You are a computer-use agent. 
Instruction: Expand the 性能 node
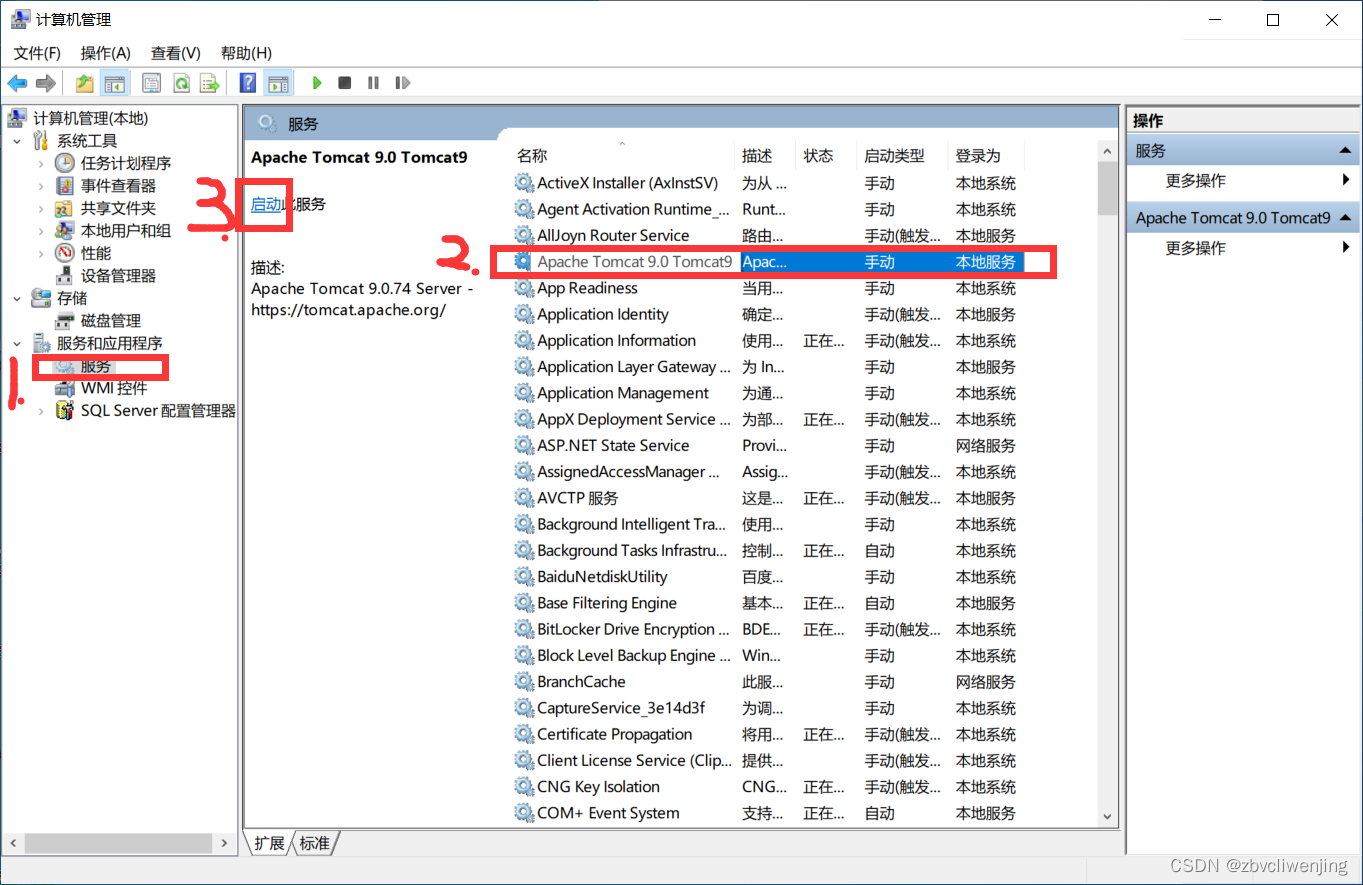(41, 253)
